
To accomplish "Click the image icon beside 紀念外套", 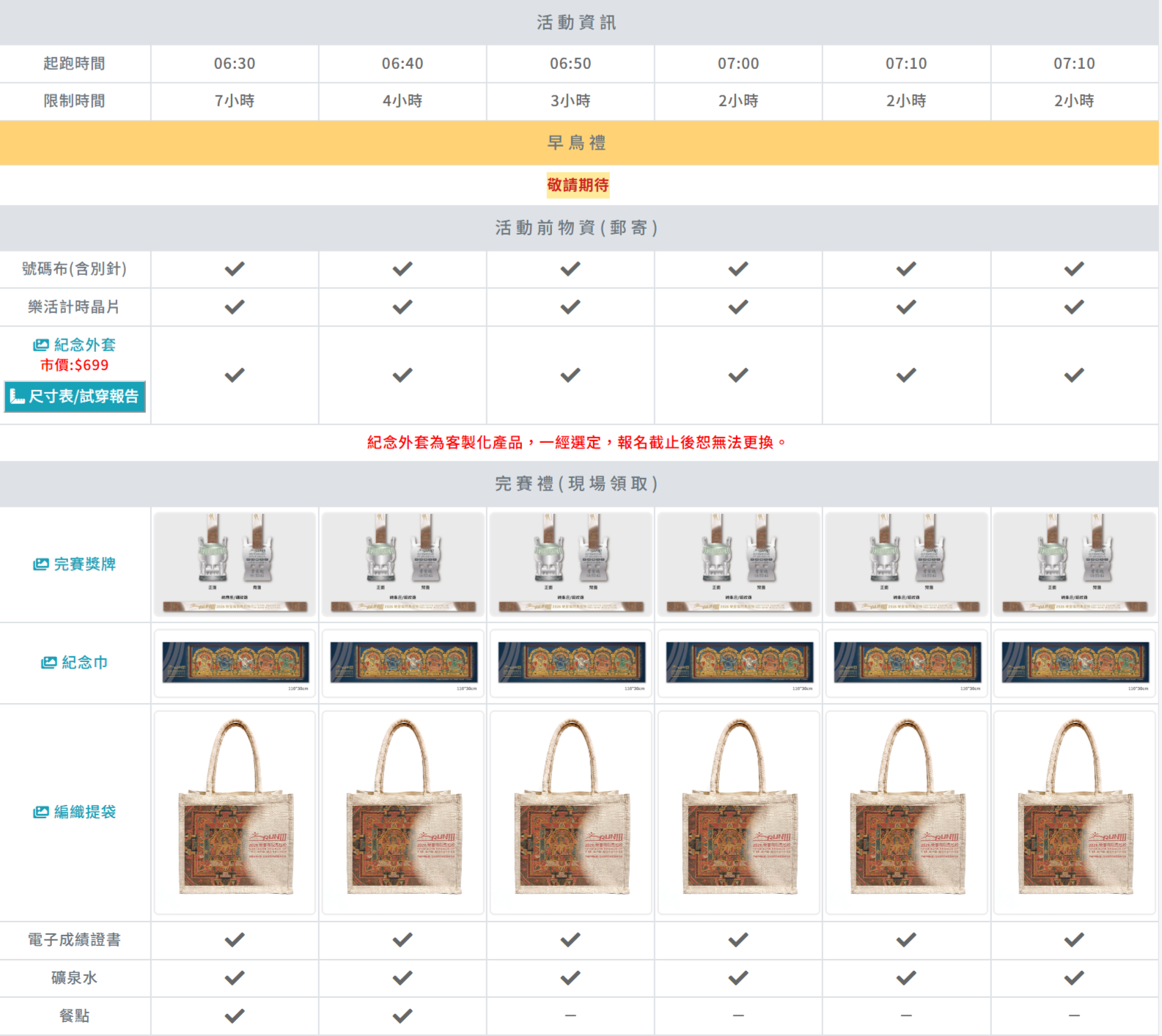I will coord(41,345).
